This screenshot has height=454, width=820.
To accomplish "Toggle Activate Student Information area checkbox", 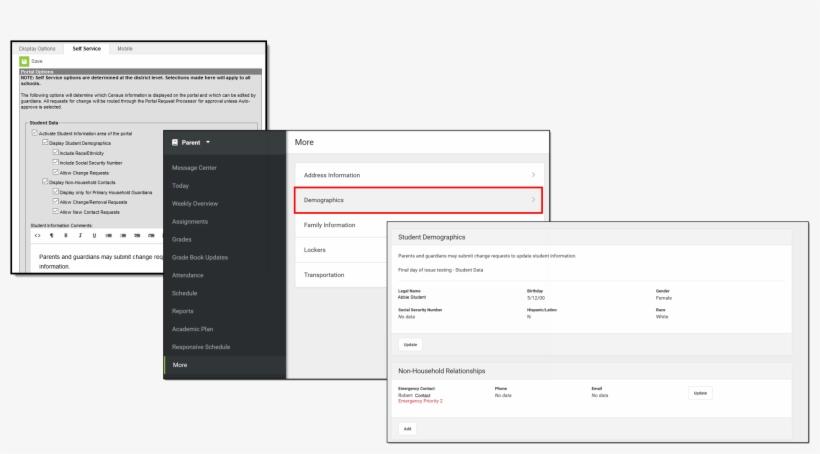I will [x=35, y=133].
